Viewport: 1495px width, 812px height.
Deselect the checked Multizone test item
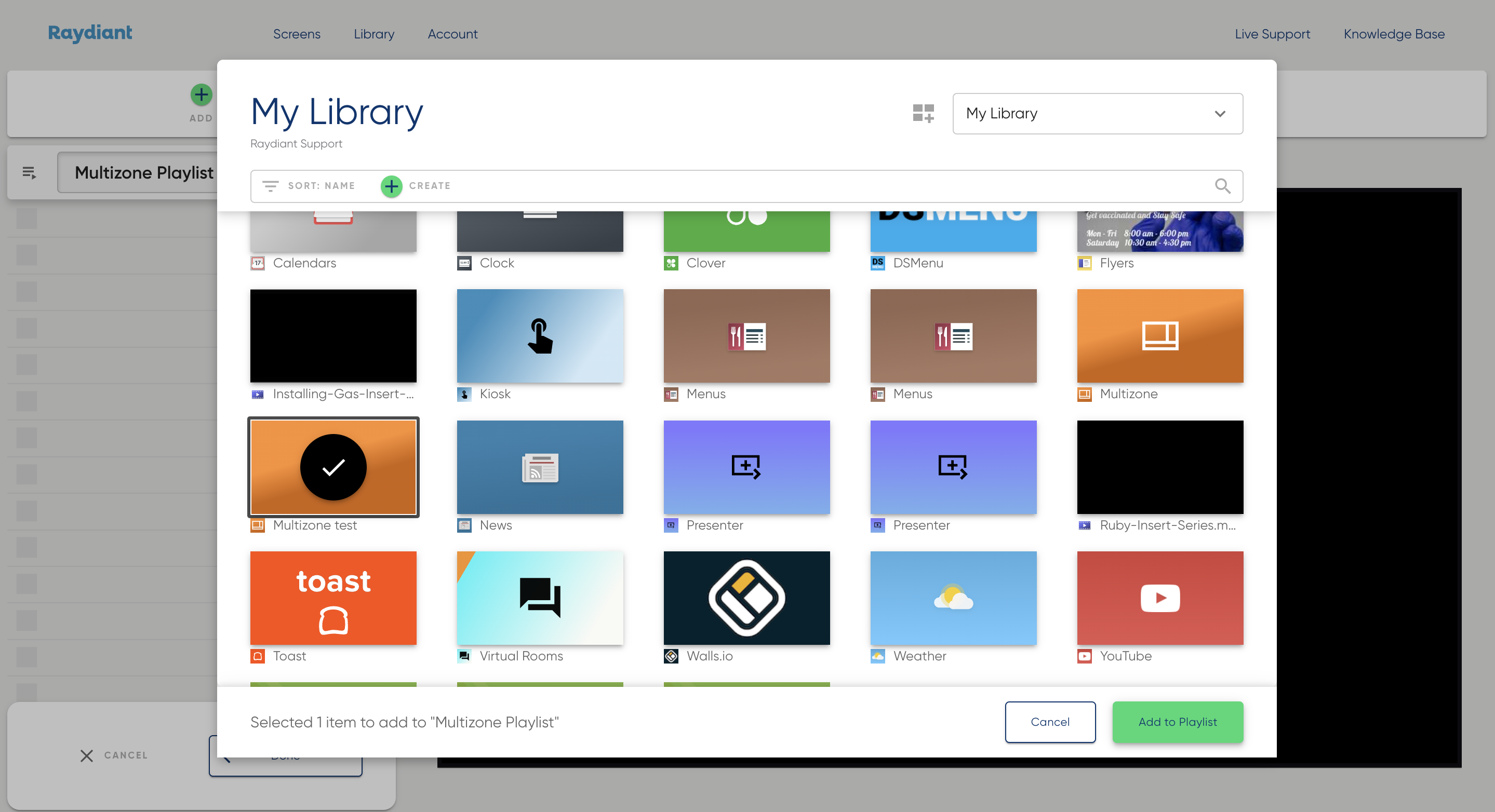click(333, 467)
